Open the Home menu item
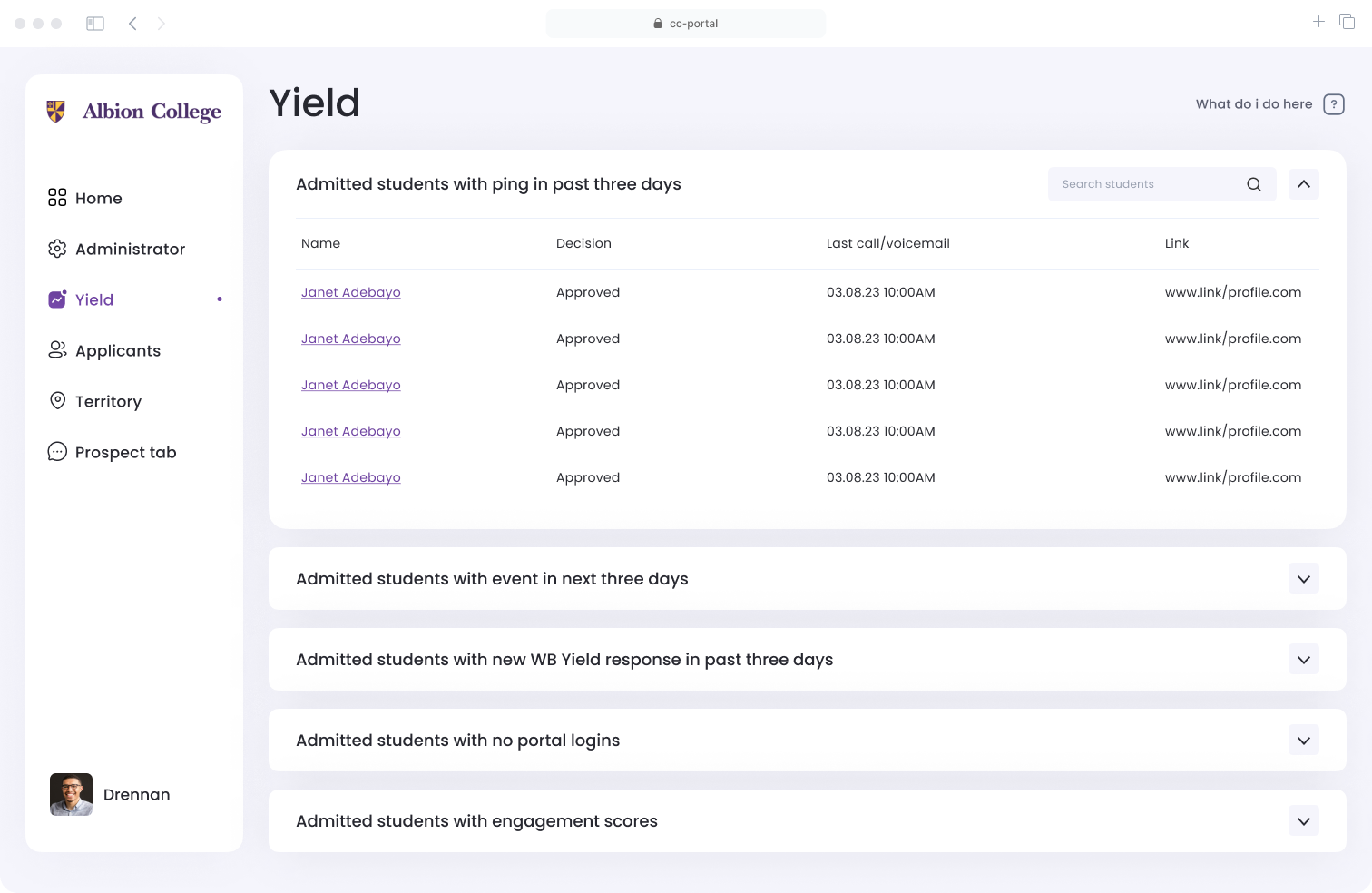This screenshot has width=1372, height=893. (85, 198)
